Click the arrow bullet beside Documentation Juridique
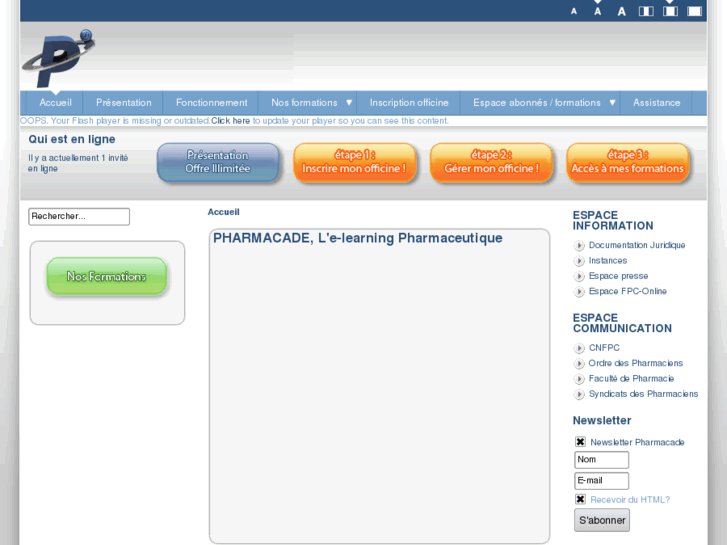Image resolution: width=727 pixels, height=545 pixels. pyautogui.click(x=579, y=245)
